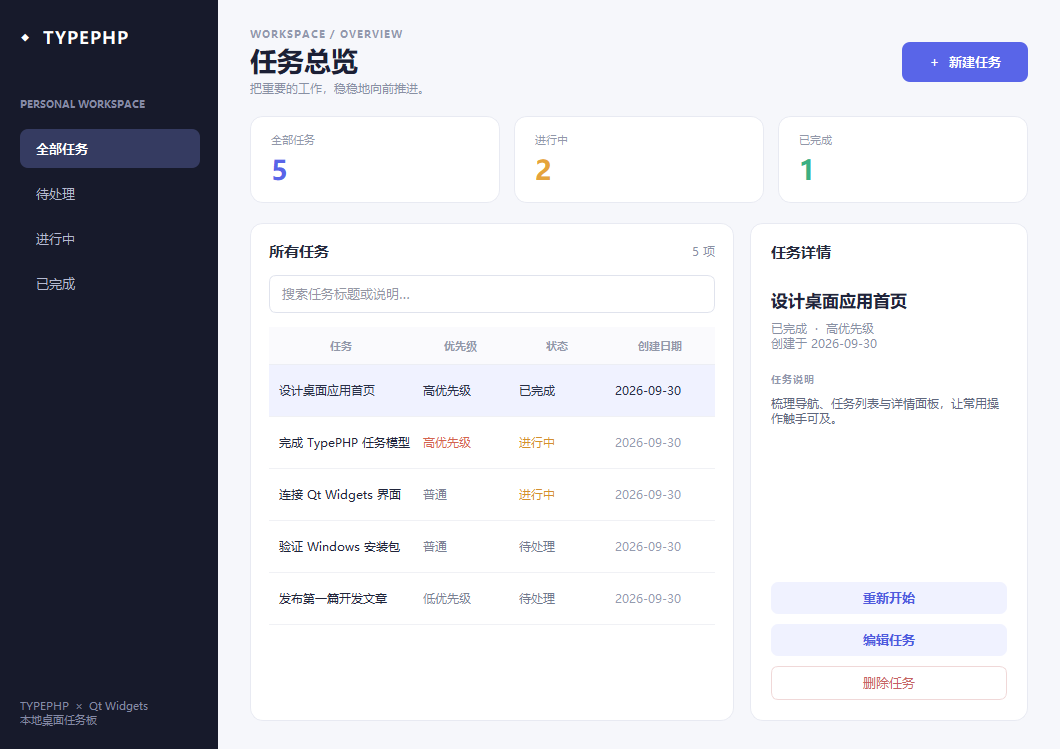
Task: Select the row 发布第一篇开发文章
Action: [x=491, y=599]
